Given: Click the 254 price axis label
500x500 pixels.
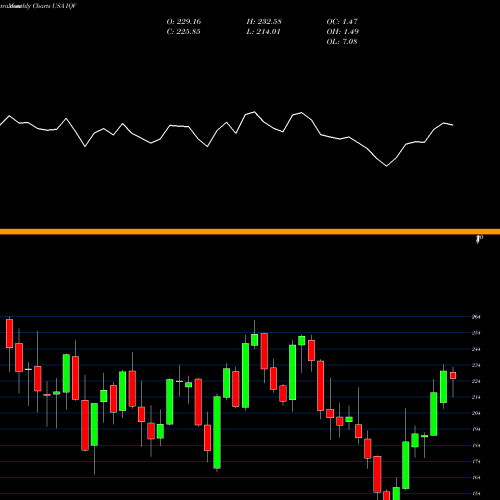Looking at the screenshot, I should coord(476,333).
